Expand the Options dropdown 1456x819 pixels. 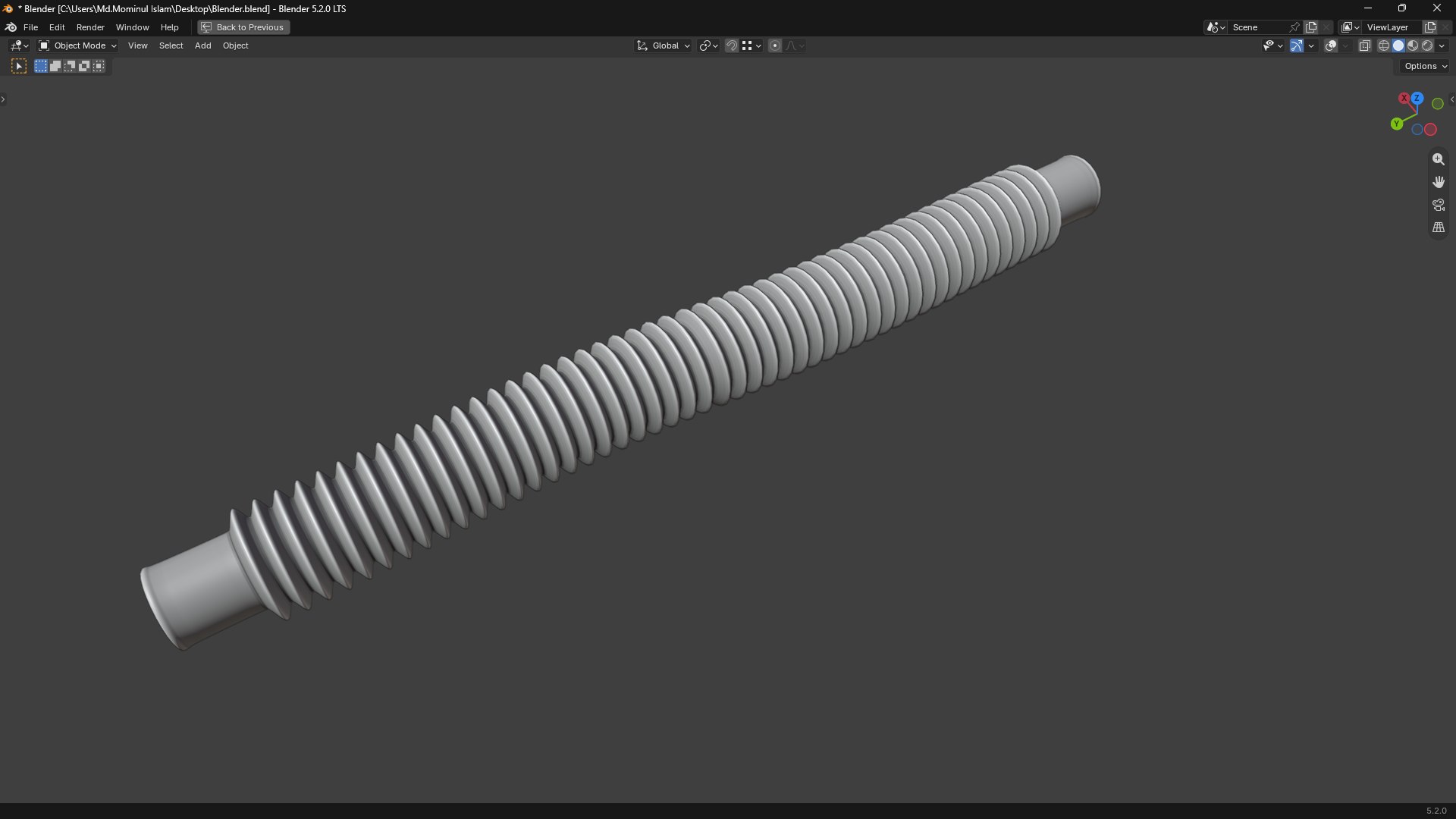[x=1425, y=67]
